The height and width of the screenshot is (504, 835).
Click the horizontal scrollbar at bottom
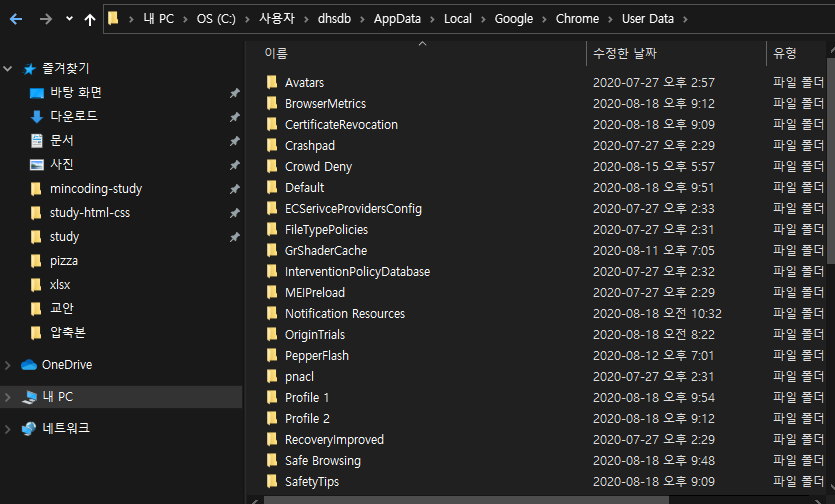466,500
